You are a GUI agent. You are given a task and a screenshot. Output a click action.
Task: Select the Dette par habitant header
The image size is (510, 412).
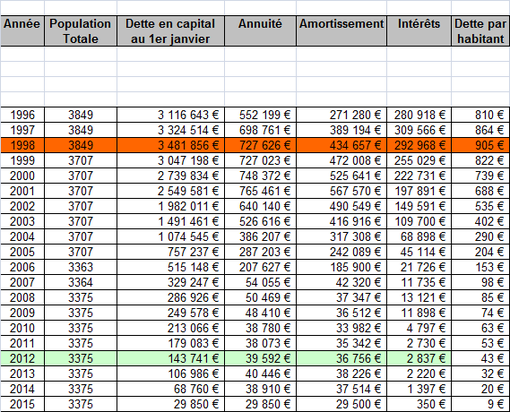coord(481,31)
